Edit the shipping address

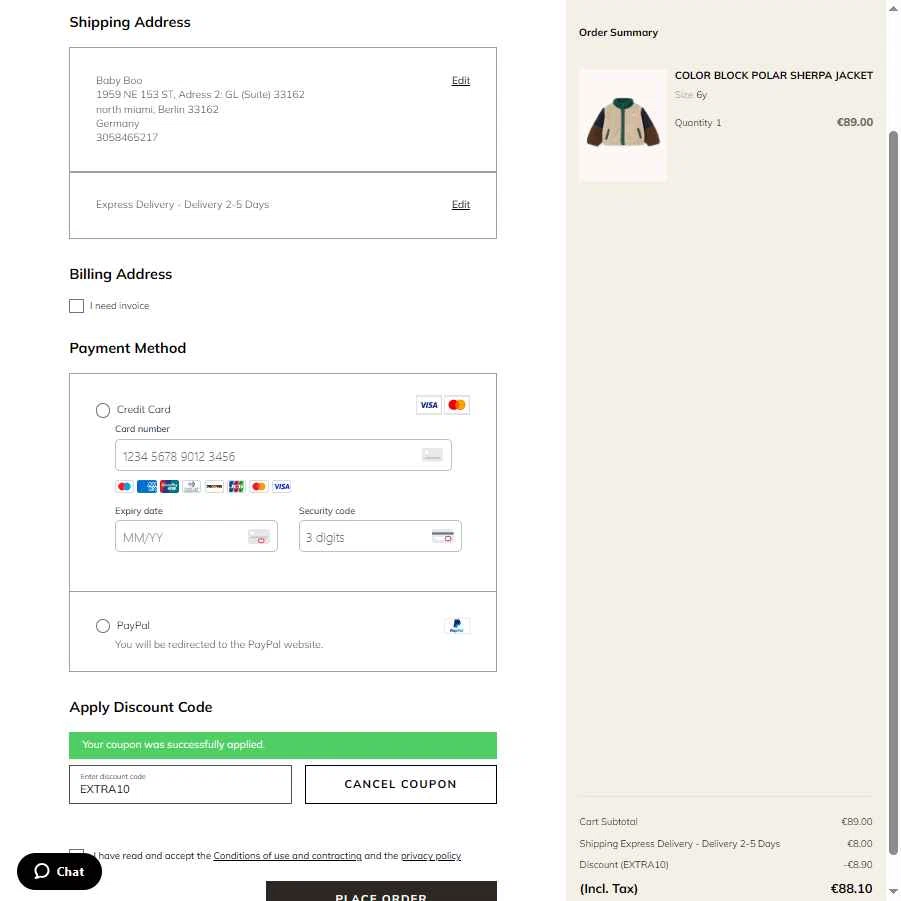(x=461, y=80)
